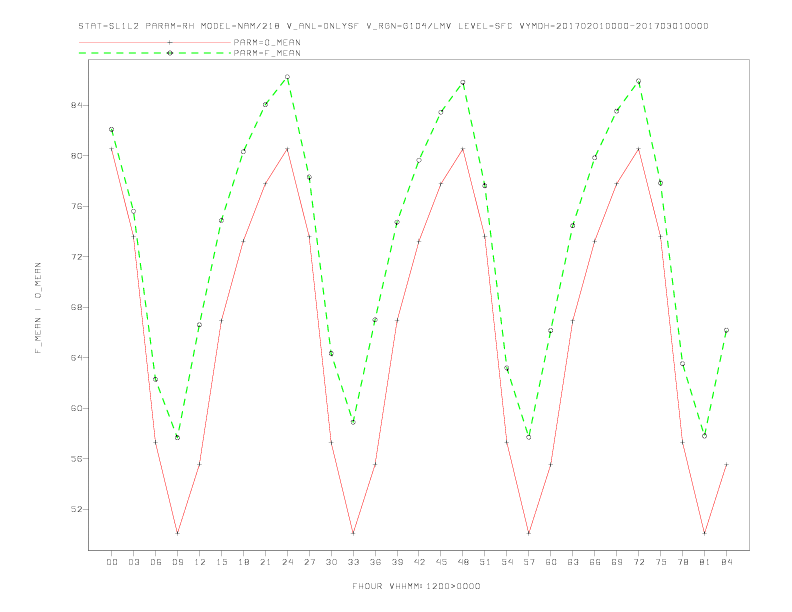Click x-axis forecast hour label 72

point(638,562)
